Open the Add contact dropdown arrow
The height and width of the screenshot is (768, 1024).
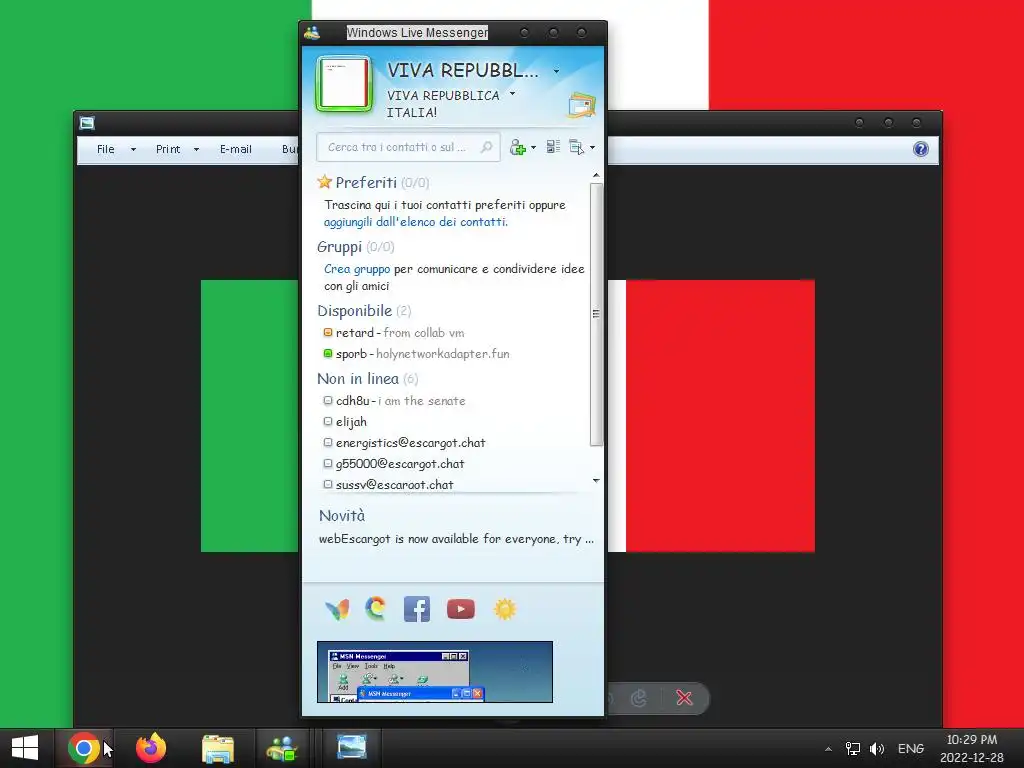534,148
